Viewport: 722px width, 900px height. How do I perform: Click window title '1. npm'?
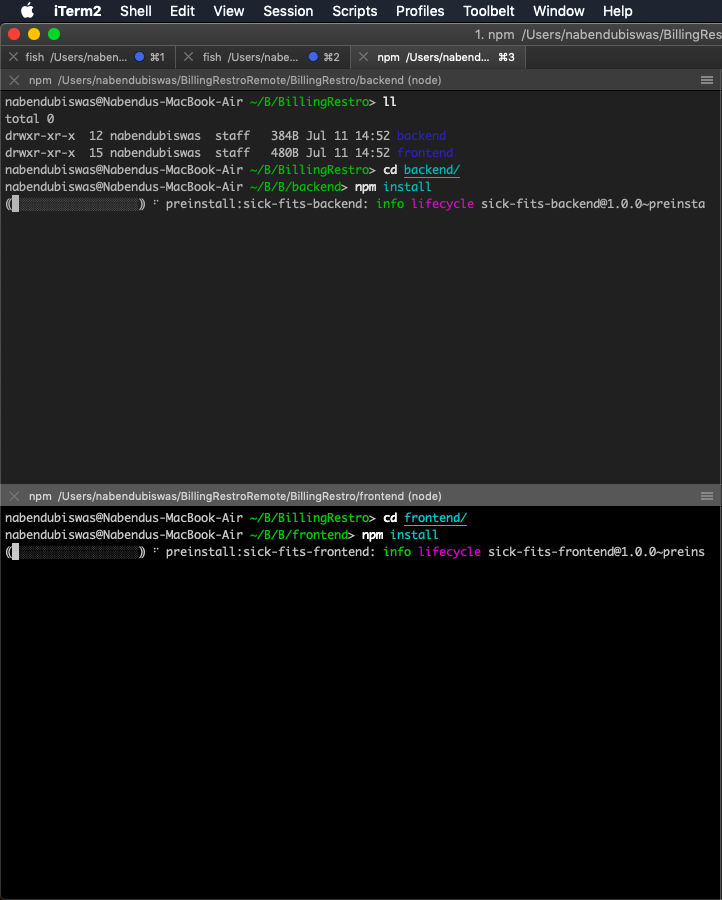494,34
